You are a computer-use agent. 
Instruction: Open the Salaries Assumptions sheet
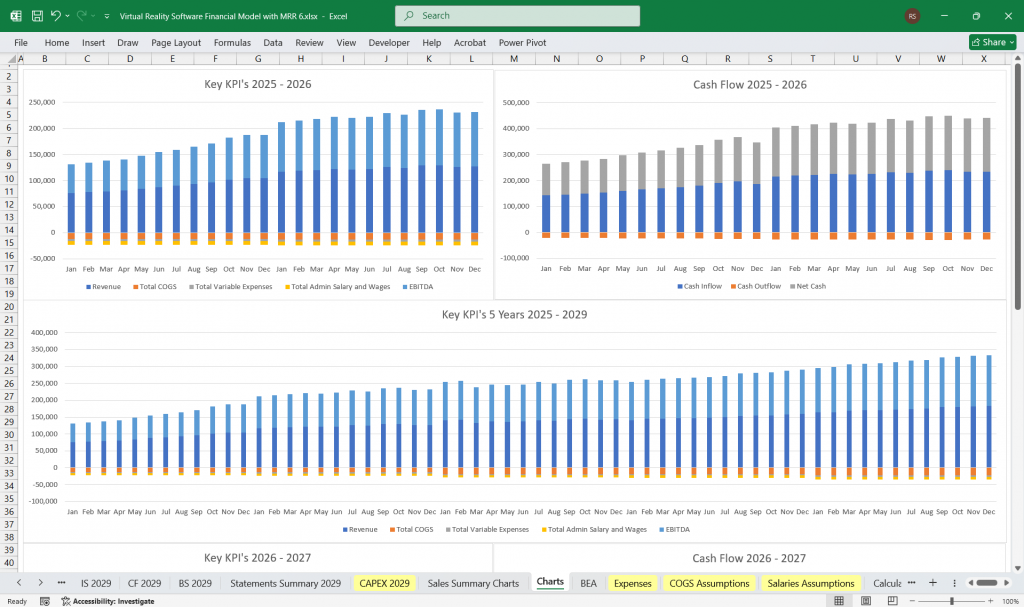[811, 583]
